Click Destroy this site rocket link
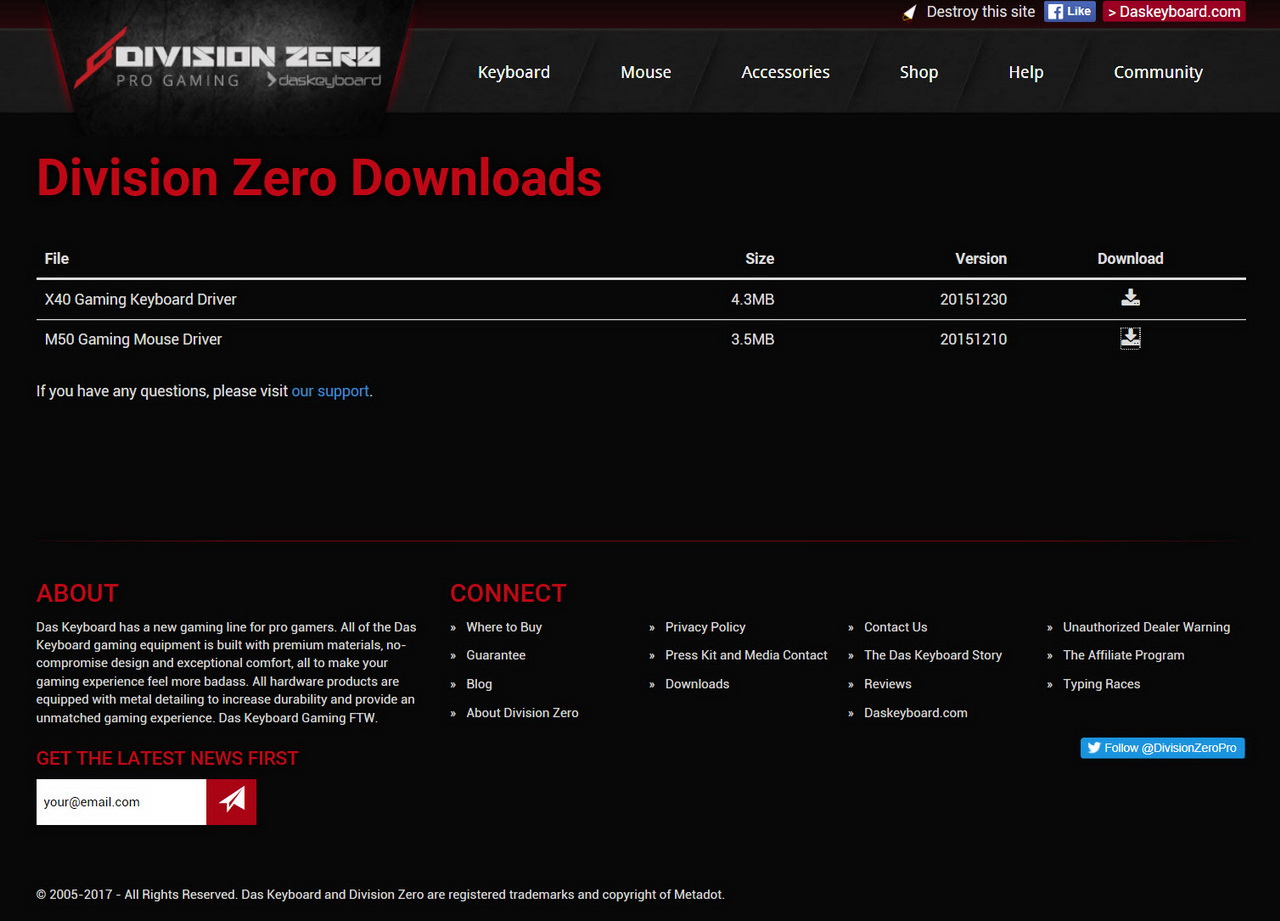Viewport: 1280px width, 921px height. (968, 12)
